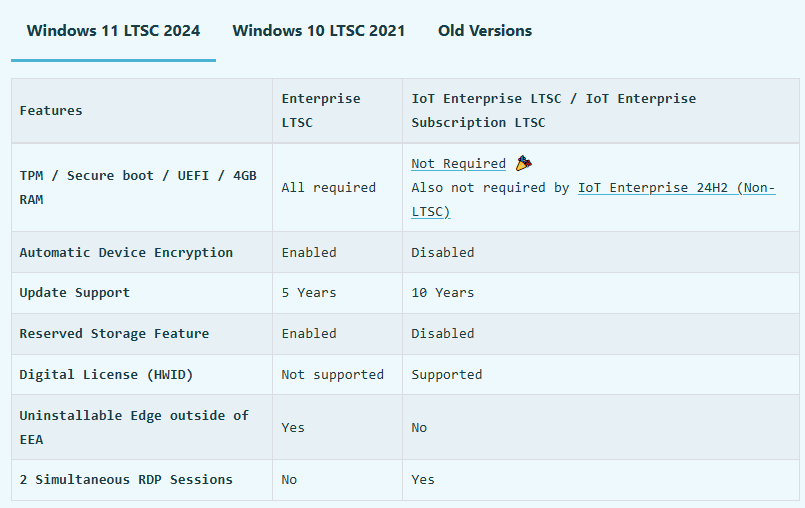Click the 10 Years cell
Image resolution: width=805 pixels, height=508 pixels.
[x=443, y=293]
